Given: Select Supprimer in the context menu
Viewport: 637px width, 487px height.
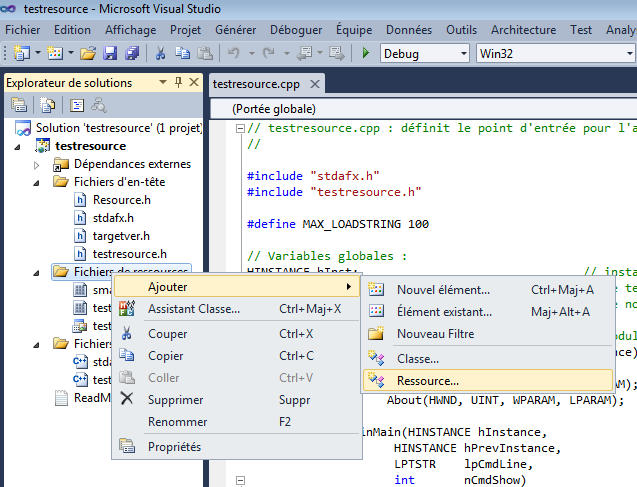Looking at the screenshot, I should click(x=237, y=399).
